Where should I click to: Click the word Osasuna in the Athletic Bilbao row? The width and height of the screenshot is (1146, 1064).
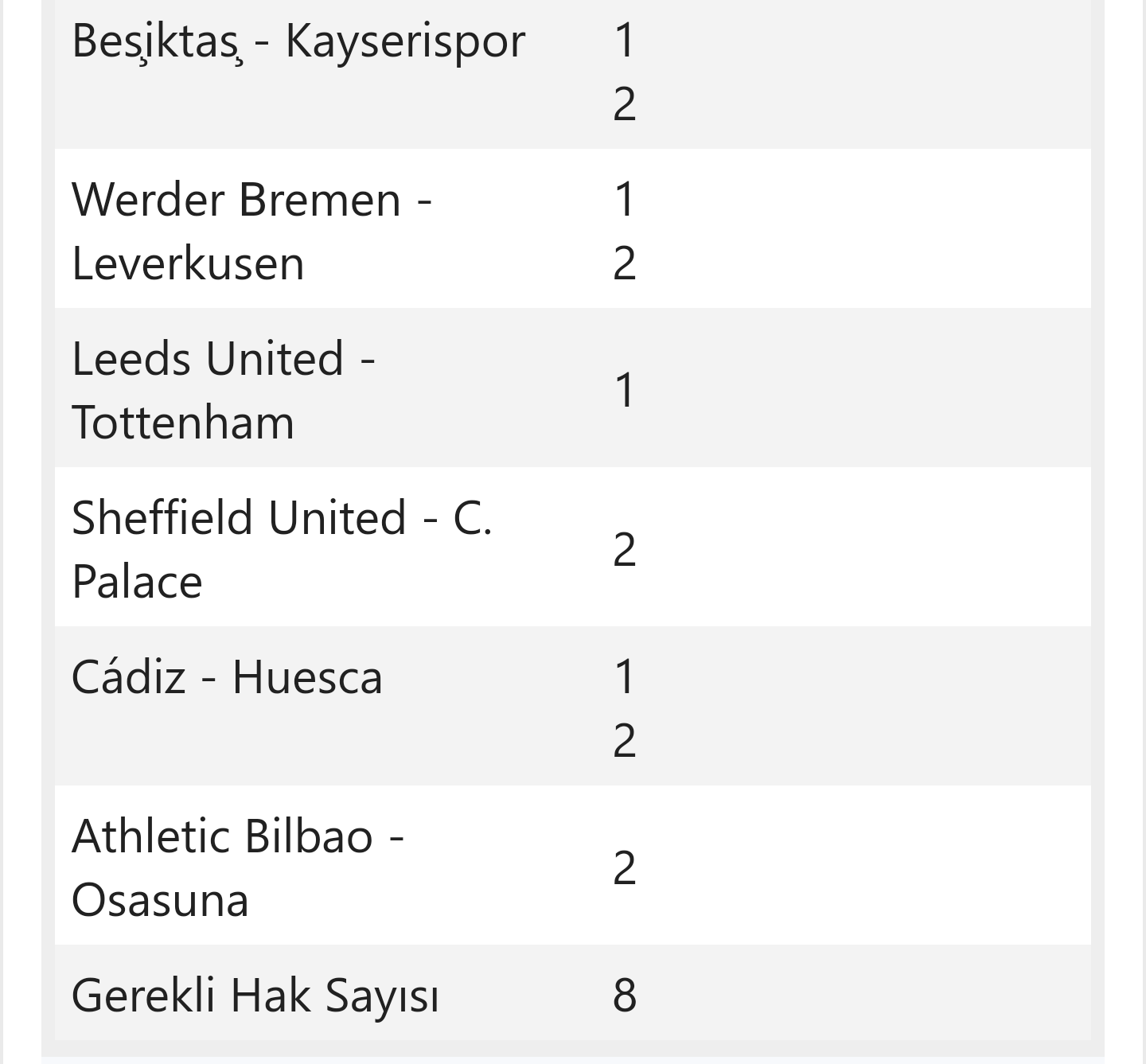tap(160, 900)
